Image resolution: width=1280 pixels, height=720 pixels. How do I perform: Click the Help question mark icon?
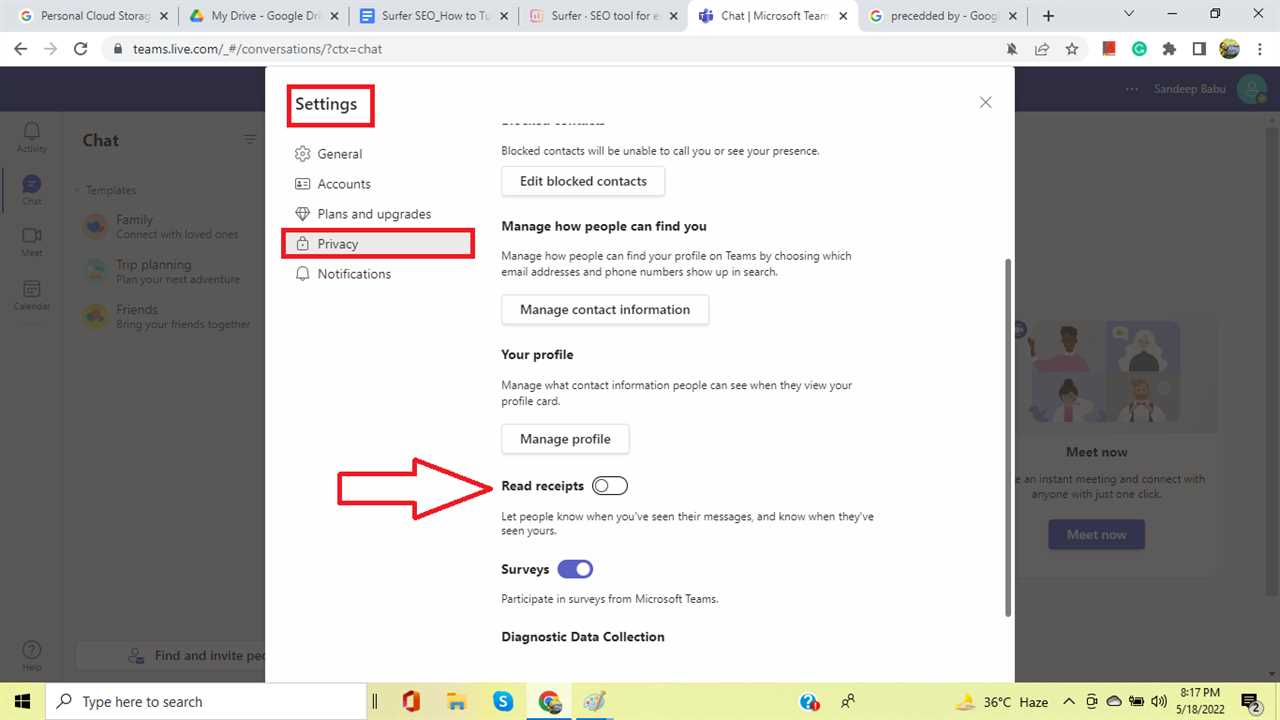31,655
